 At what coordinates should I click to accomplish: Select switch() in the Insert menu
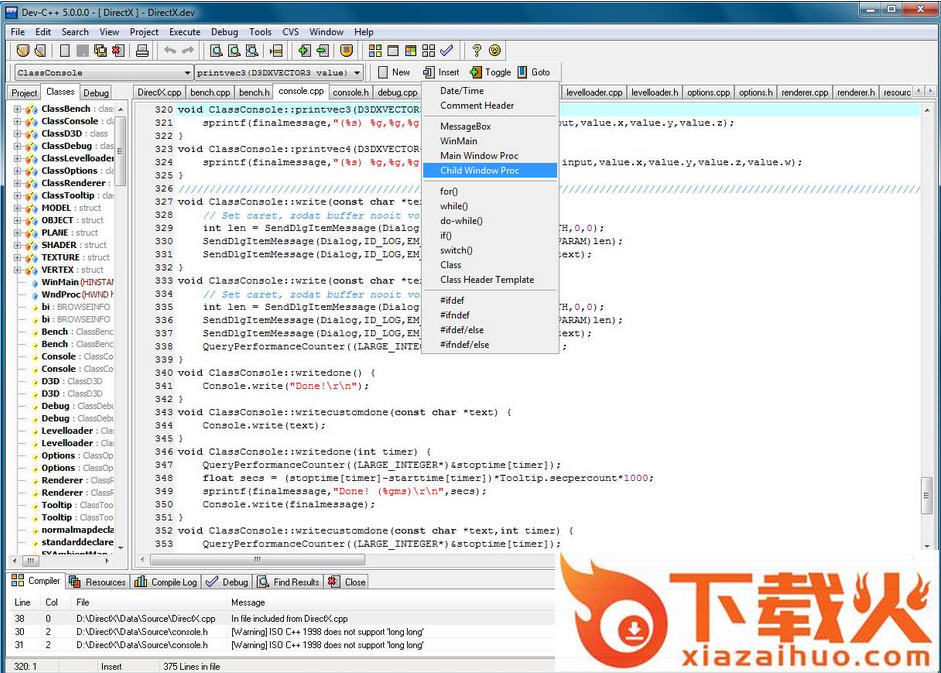490,250
